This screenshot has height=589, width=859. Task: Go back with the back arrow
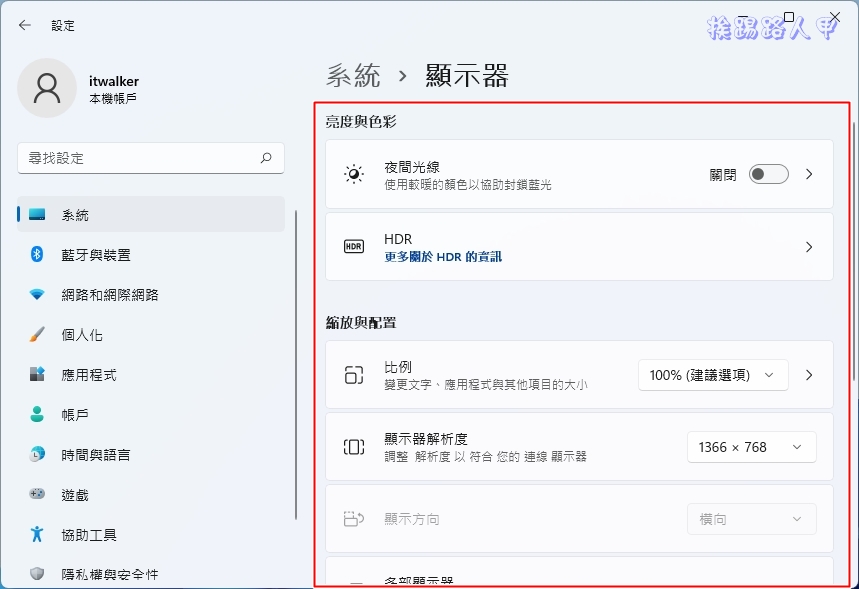(x=25, y=25)
